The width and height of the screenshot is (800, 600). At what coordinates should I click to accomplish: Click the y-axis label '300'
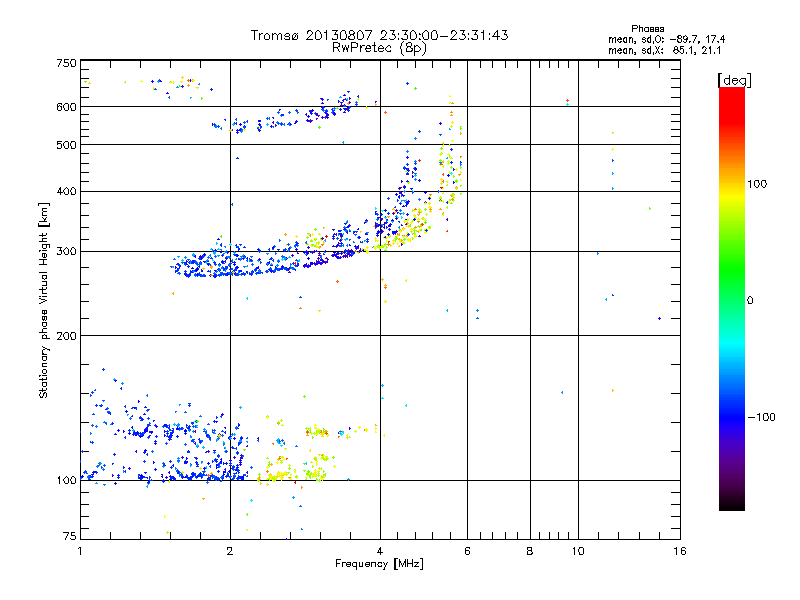66,251
